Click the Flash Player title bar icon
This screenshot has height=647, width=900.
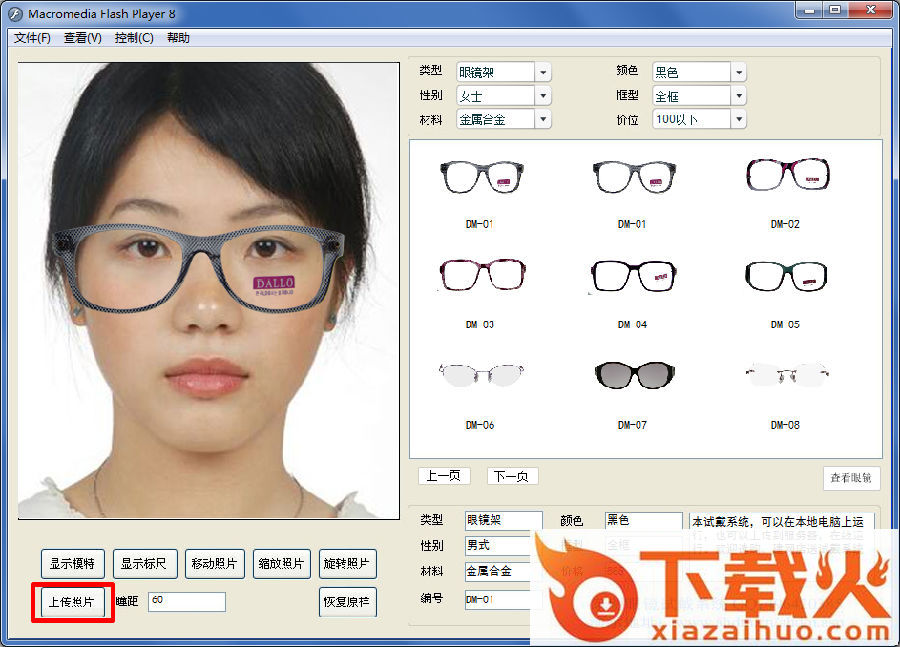click(15, 14)
